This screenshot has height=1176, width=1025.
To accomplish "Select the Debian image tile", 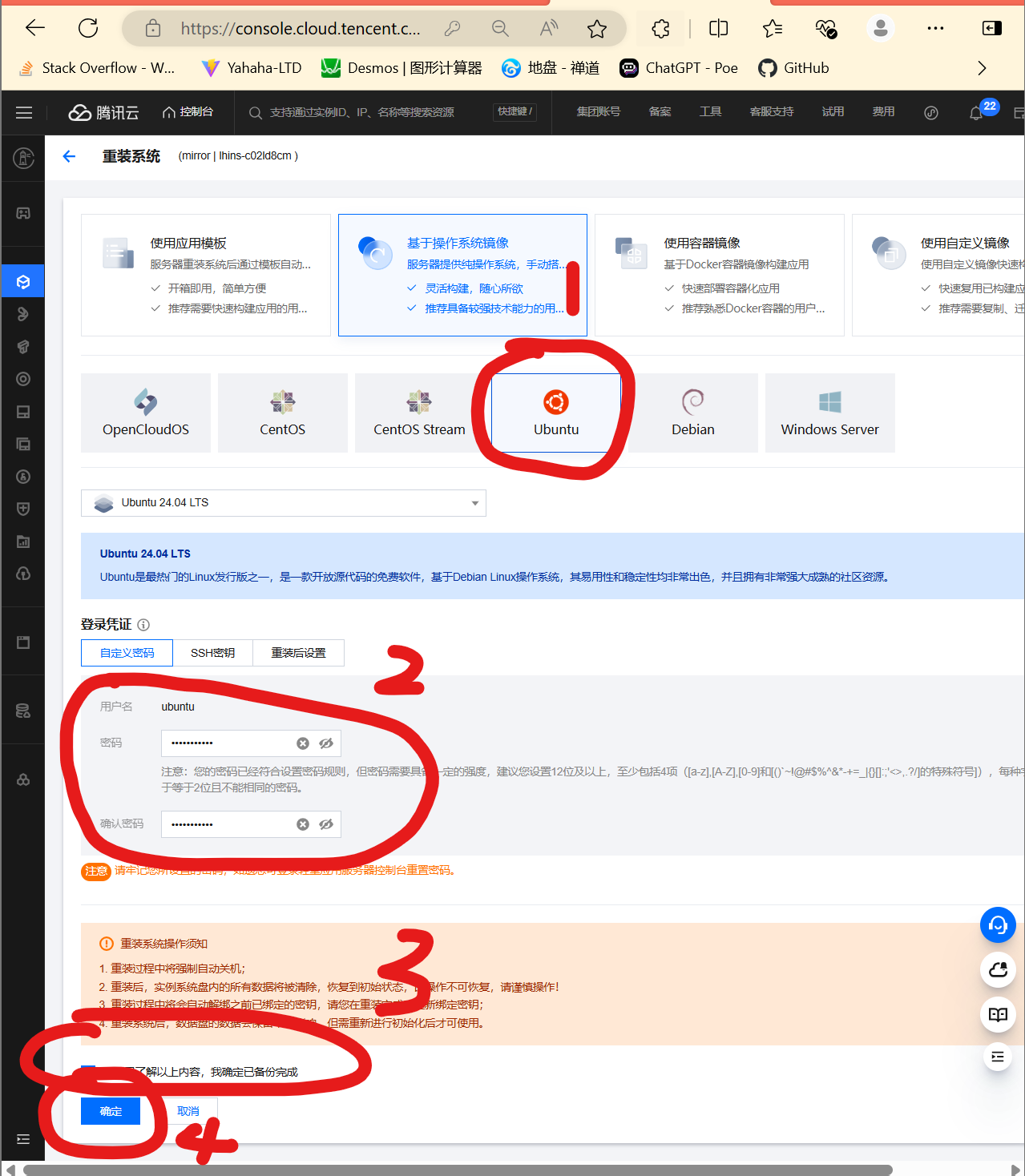I will tap(693, 413).
